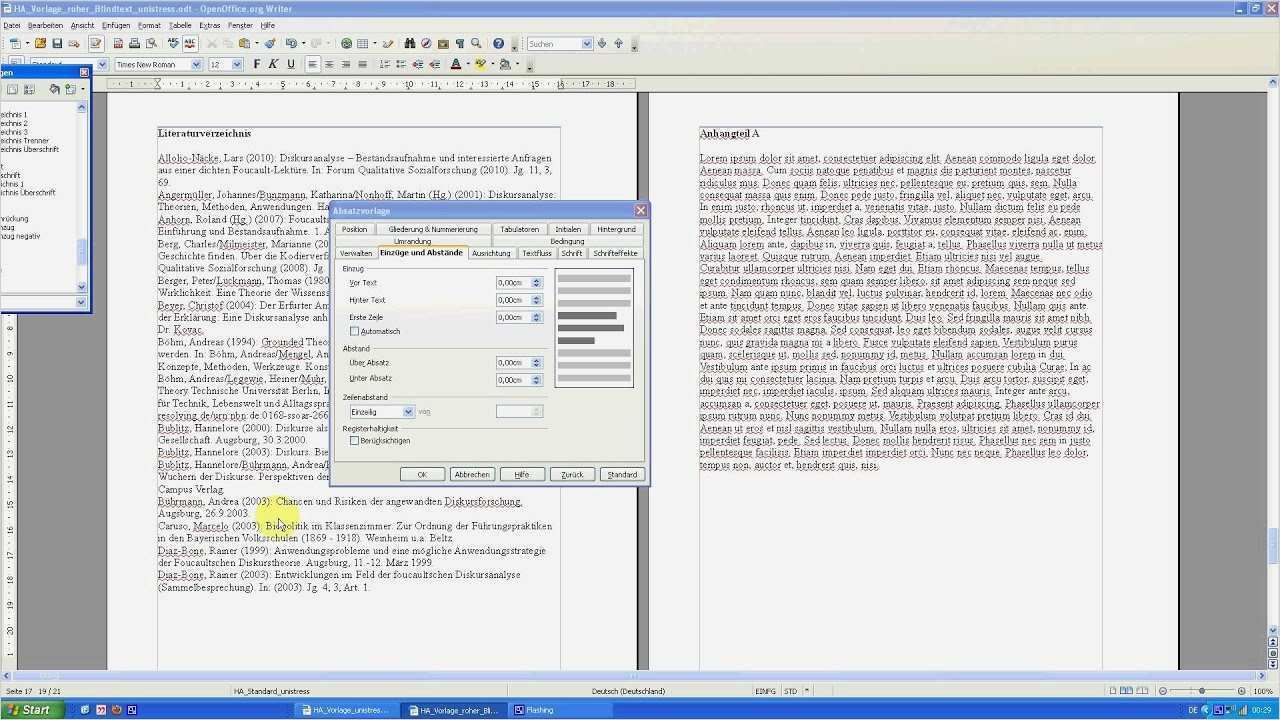Click the Standard button in dialog

[622, 474]
